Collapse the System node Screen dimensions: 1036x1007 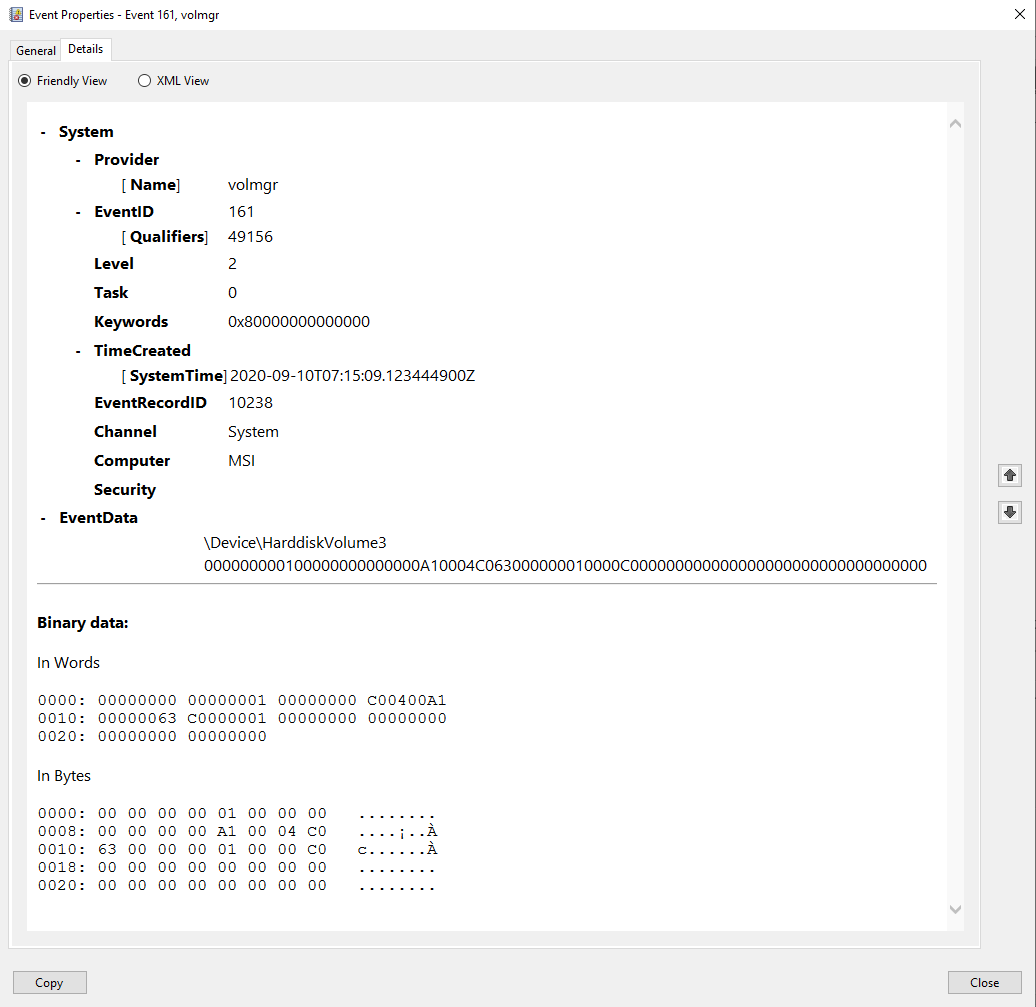[43, 132]
